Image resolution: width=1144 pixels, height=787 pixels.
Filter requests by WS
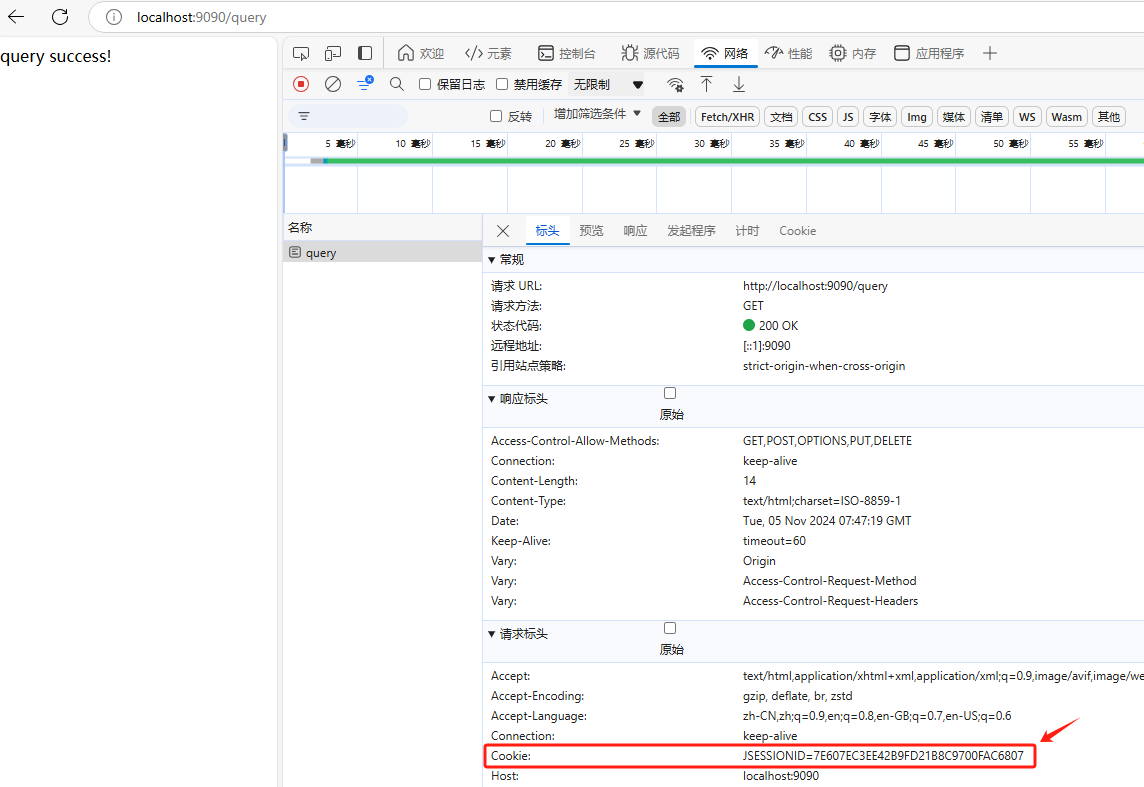(1027, 117)
